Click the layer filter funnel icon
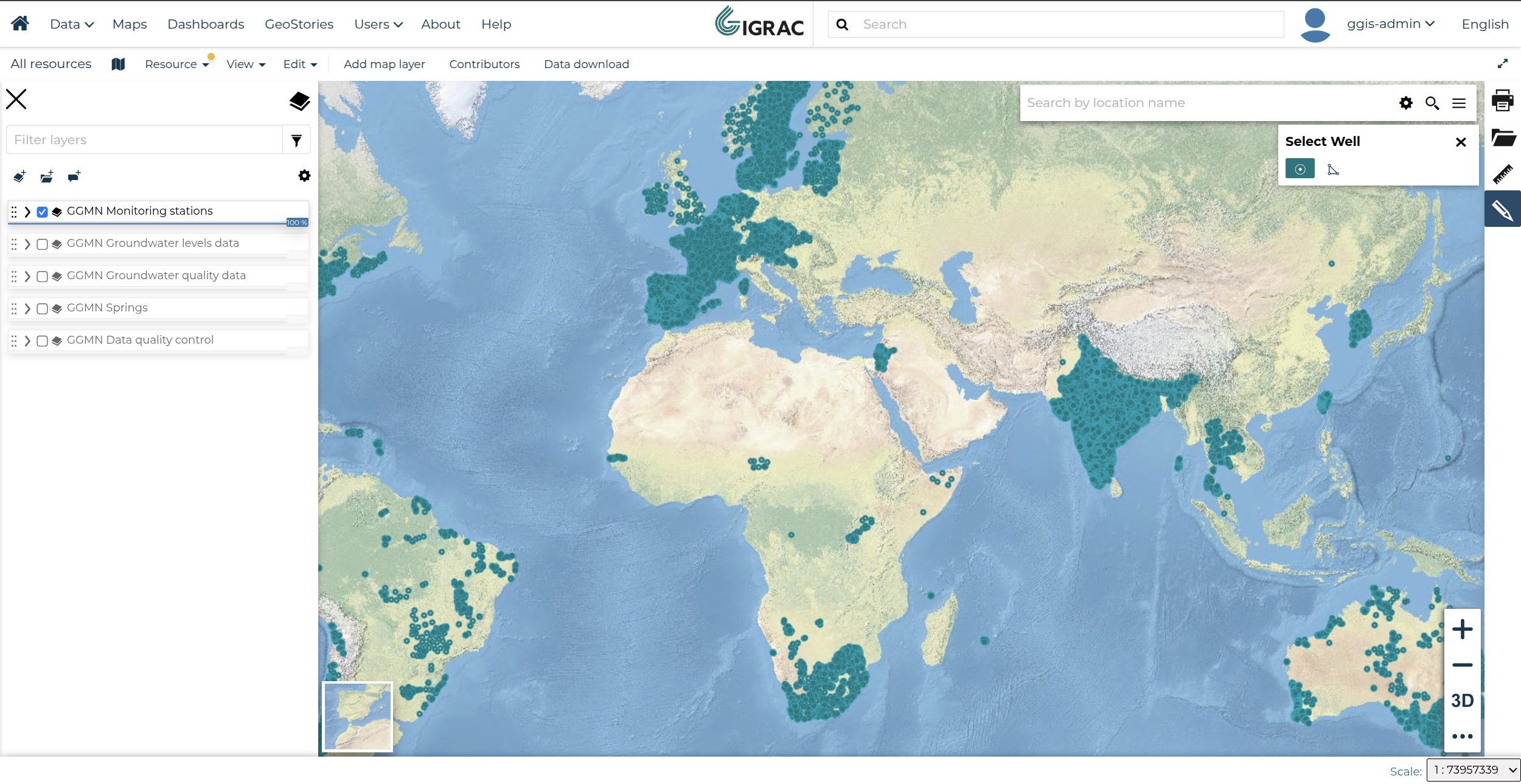 coord(296,140)
